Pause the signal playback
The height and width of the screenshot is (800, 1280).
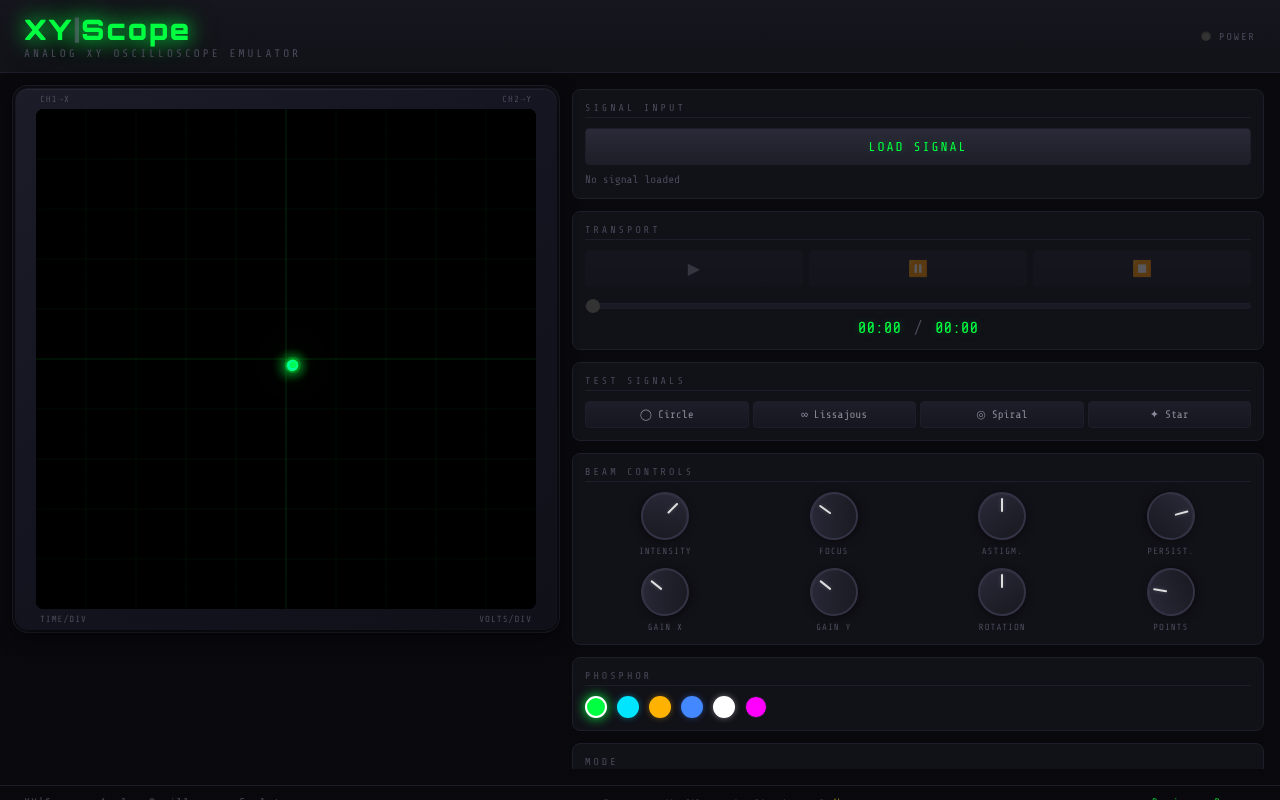click(x=918, y=269)
